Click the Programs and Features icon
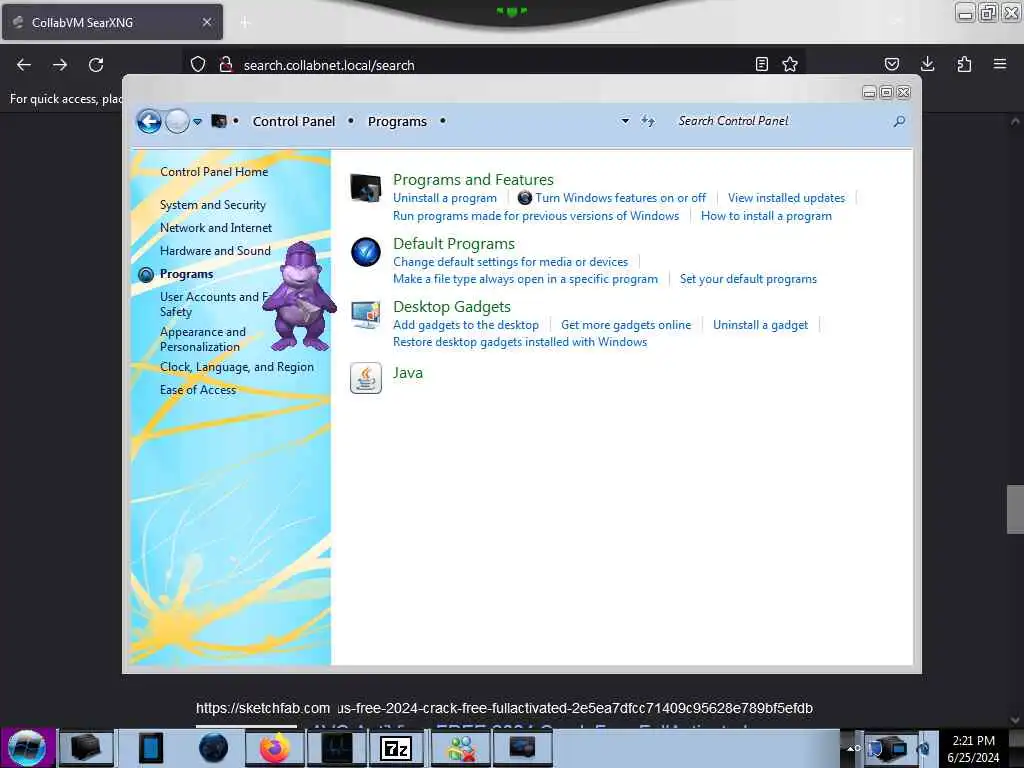This screenshot has width=1024, height=768. click(x=366, y=188)
